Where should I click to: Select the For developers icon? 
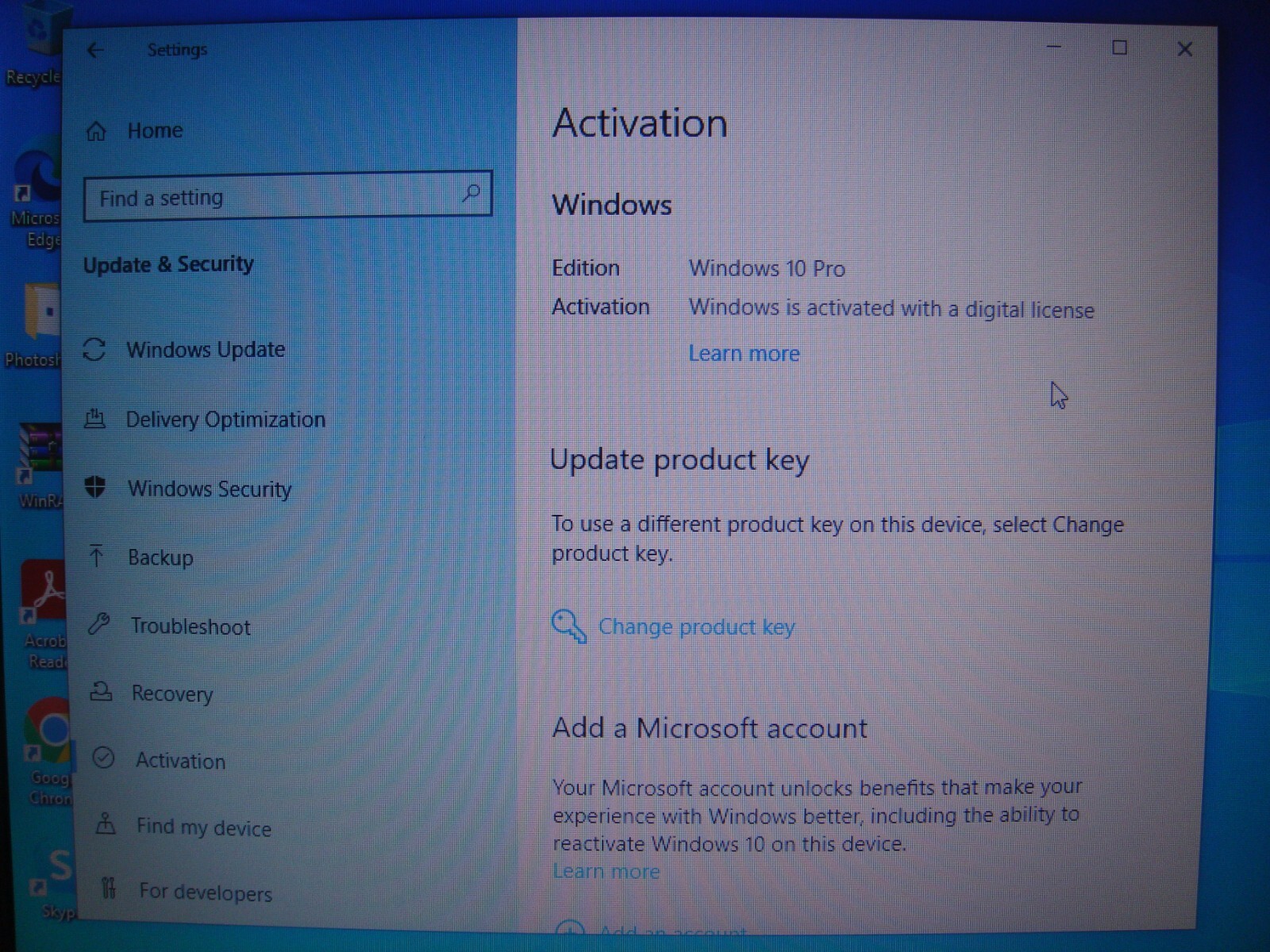pos(109,888)
